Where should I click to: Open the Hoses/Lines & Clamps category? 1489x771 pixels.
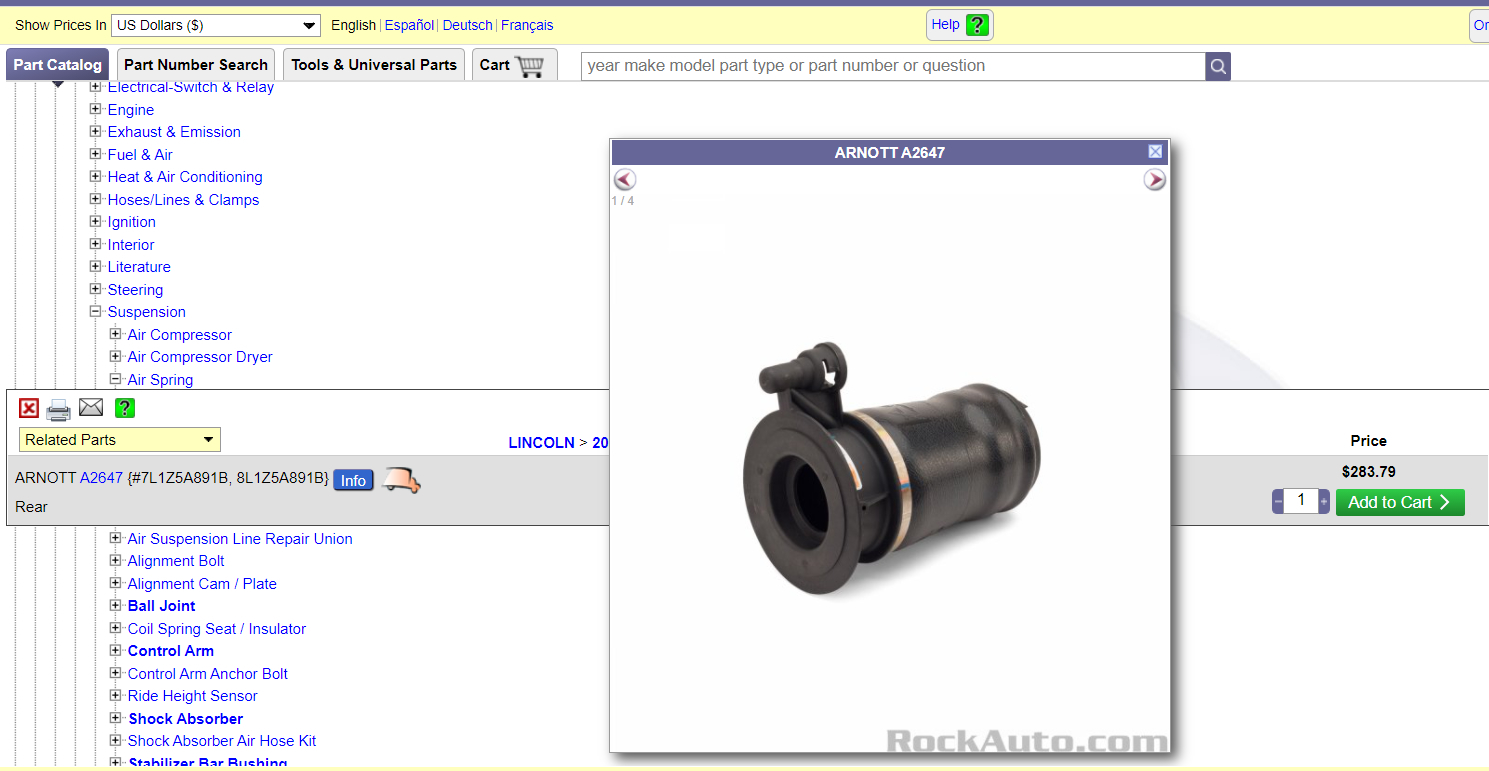click(183, 199)
